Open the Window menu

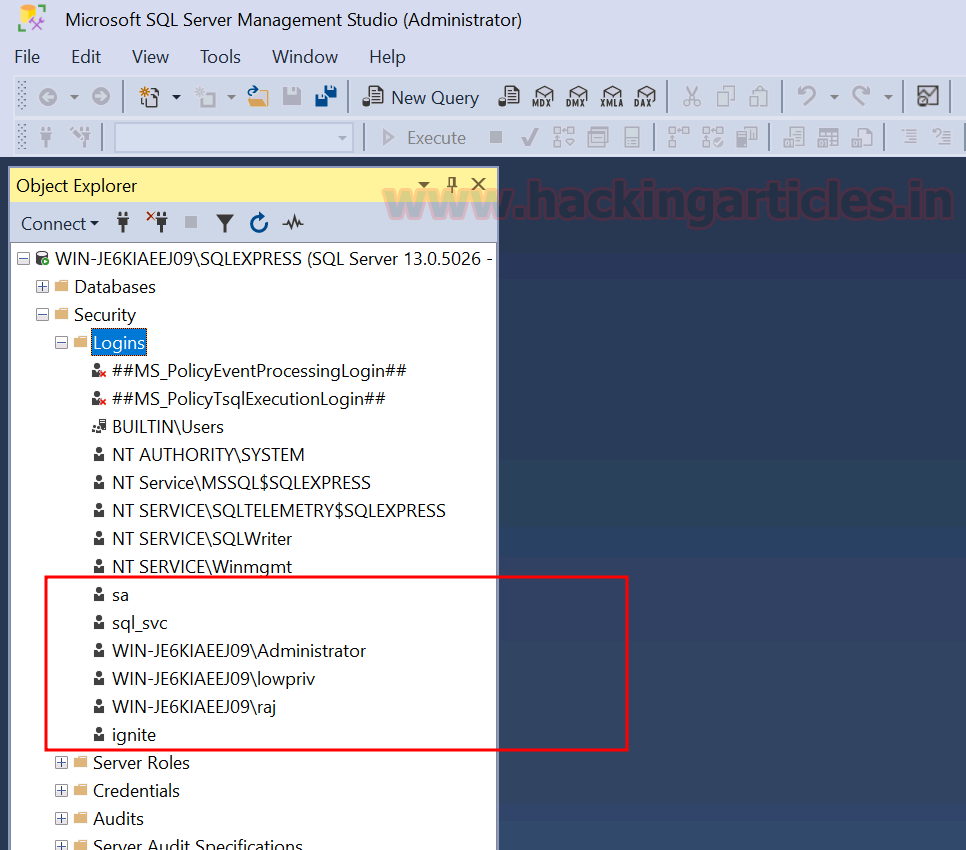coord(305,57)
